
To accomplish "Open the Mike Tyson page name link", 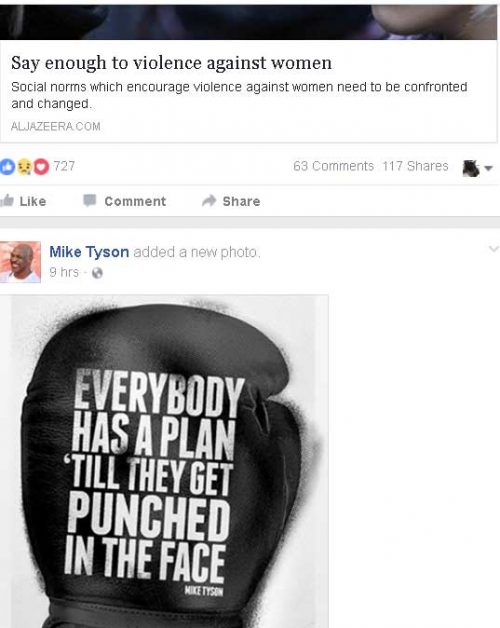I will pyautogui.click(x=89, y=252).
